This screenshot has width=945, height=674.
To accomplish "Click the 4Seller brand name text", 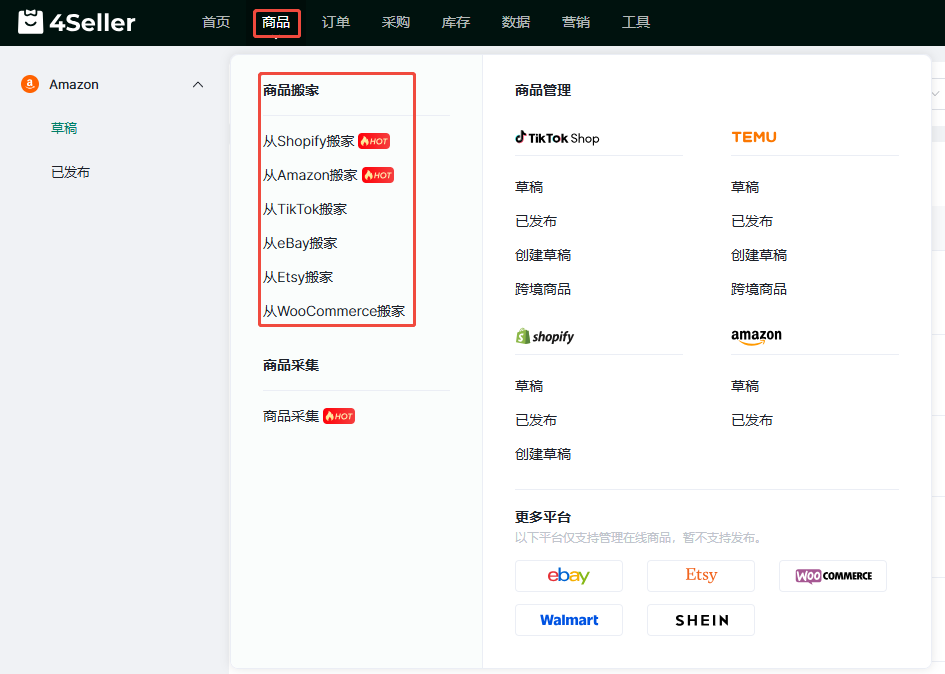I will (x=92, y=23).
